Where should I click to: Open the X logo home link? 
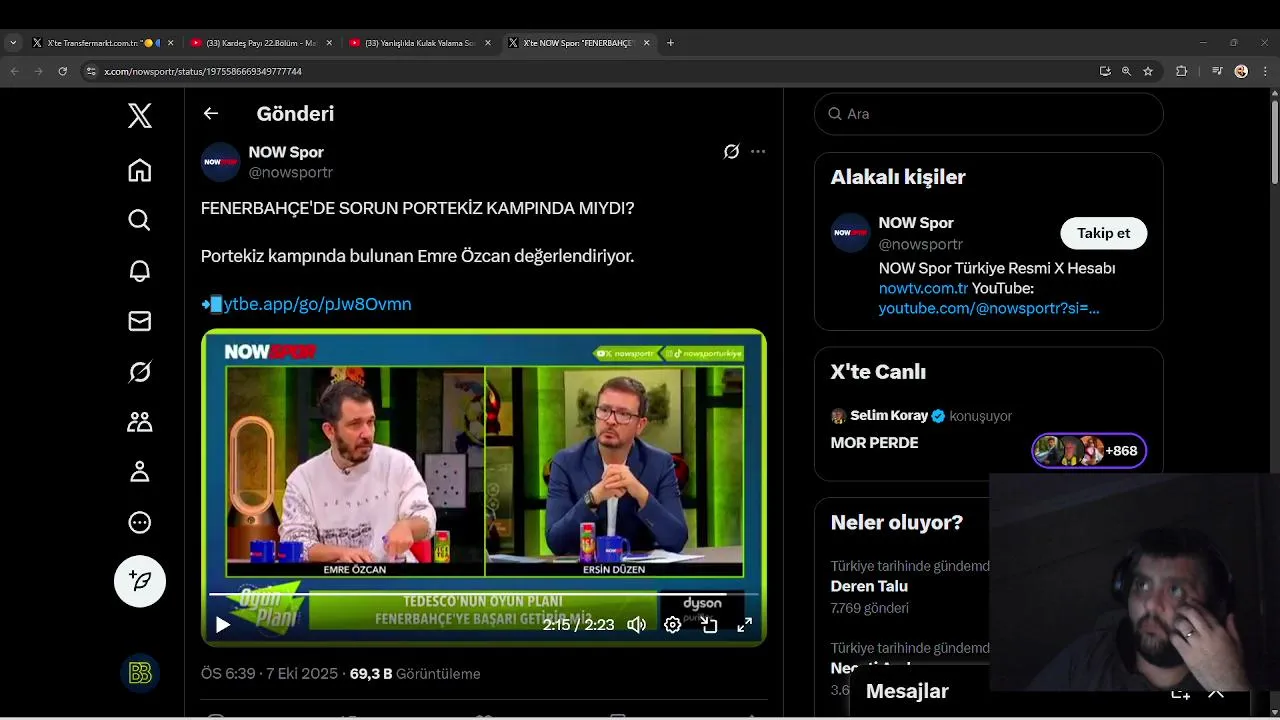[x=140, y=115]
